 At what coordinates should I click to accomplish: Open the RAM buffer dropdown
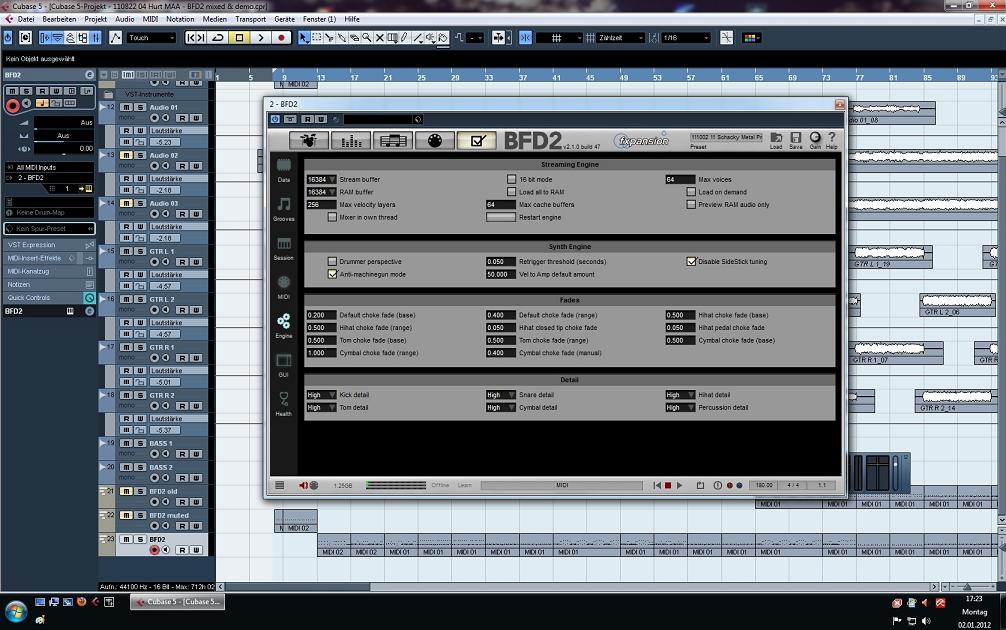click(321, 192)
